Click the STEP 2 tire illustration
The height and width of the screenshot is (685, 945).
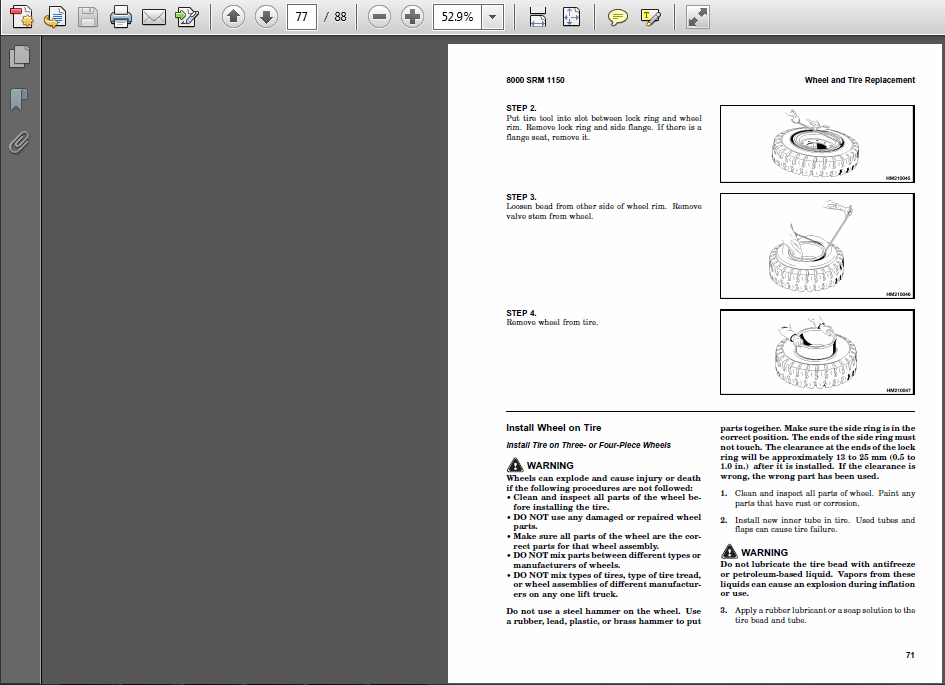point(817,144)
